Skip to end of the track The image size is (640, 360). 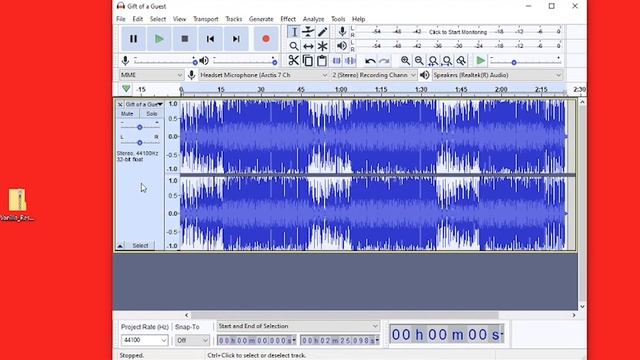(x=236, y=39)
